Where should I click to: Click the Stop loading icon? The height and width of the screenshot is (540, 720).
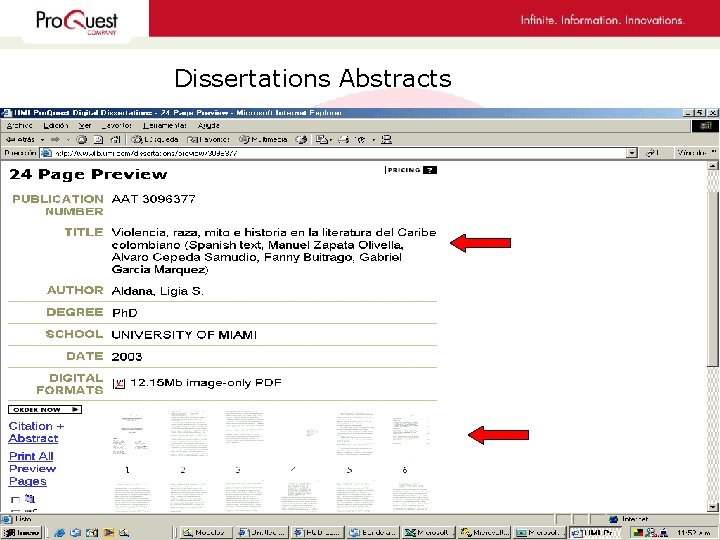tap(82, 139)
